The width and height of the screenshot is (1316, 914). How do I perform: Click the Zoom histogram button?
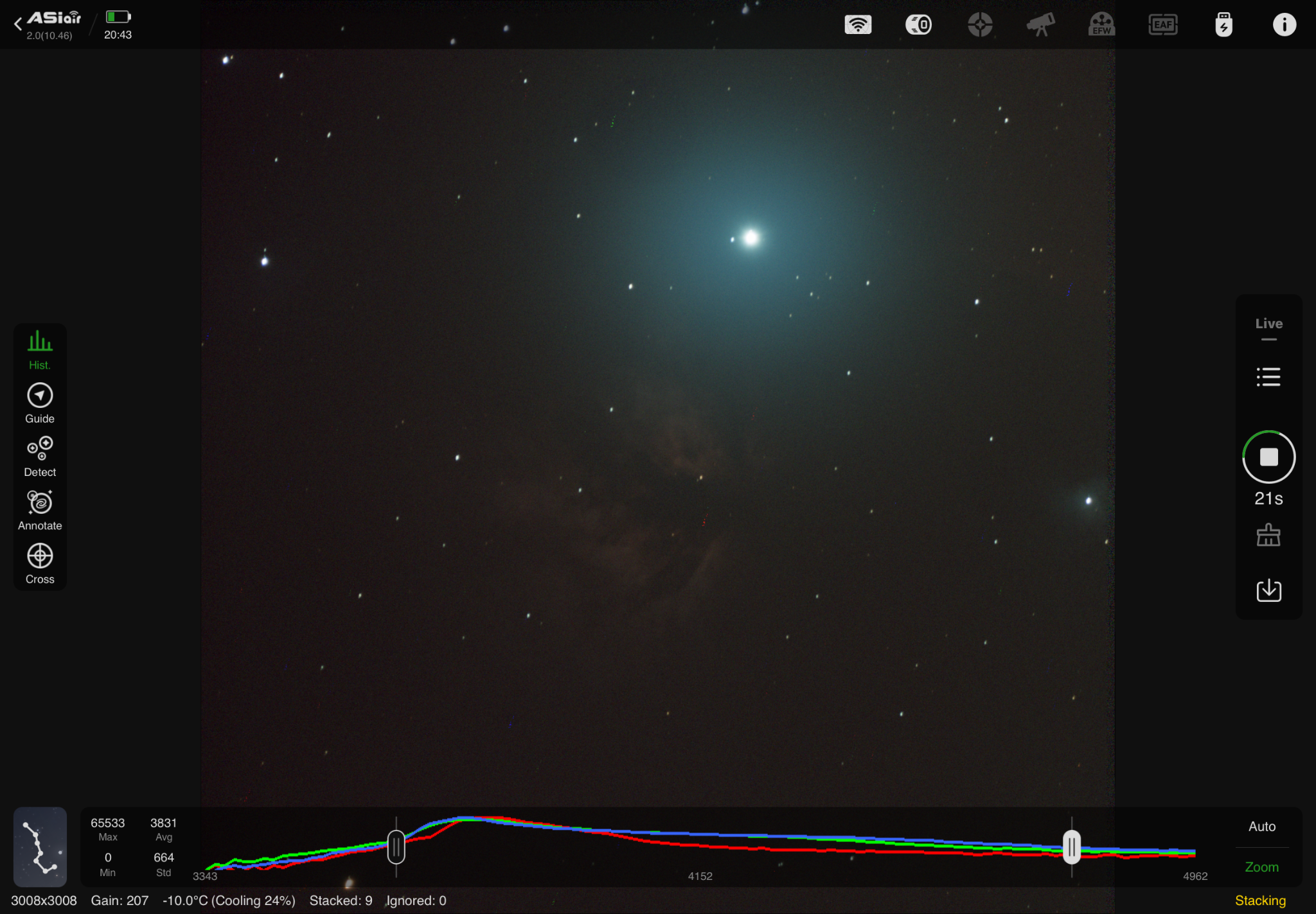pyautogui.click(x=1262, y=867)
